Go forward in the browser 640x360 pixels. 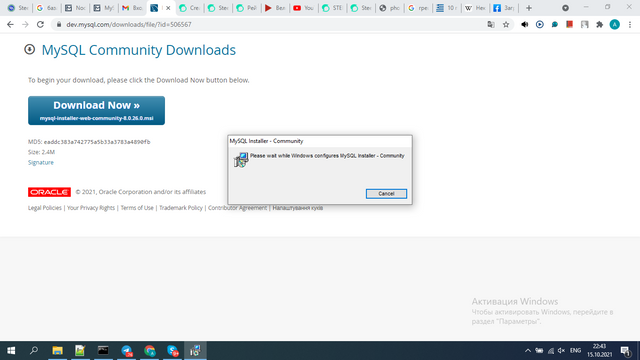pos(25,24)
